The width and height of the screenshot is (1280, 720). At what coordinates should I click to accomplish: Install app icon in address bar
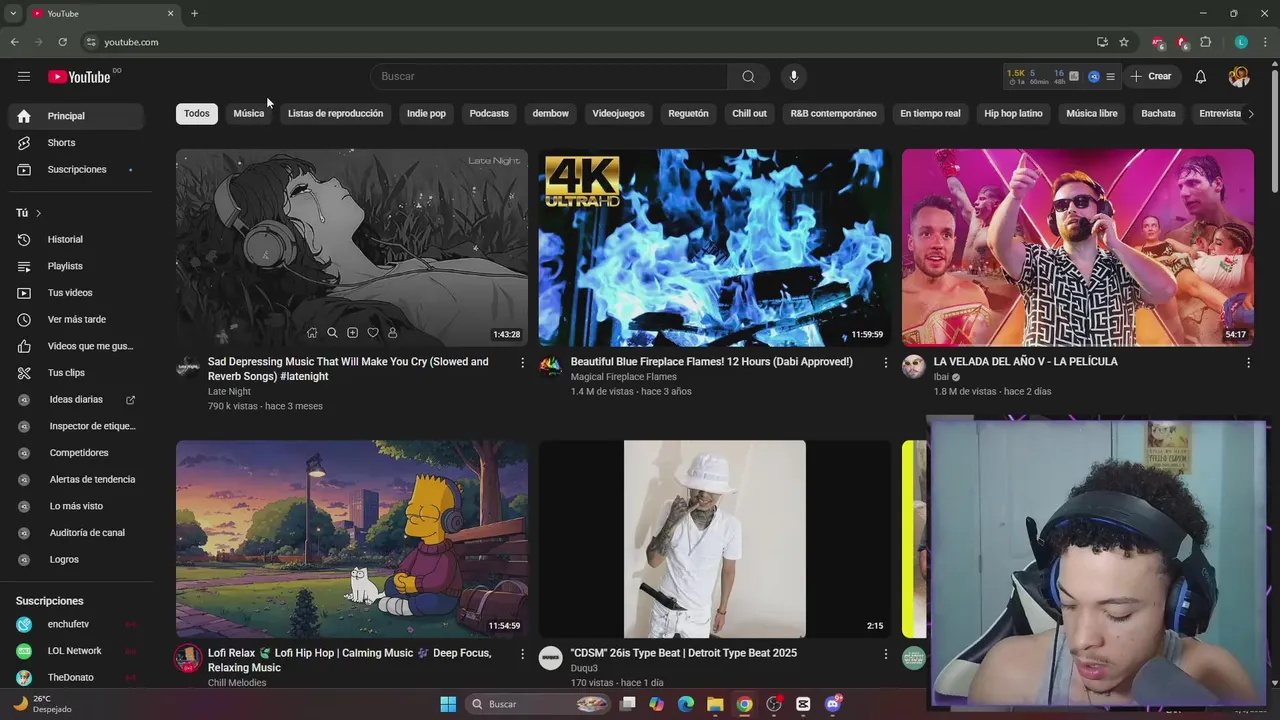pos(1102,42)
